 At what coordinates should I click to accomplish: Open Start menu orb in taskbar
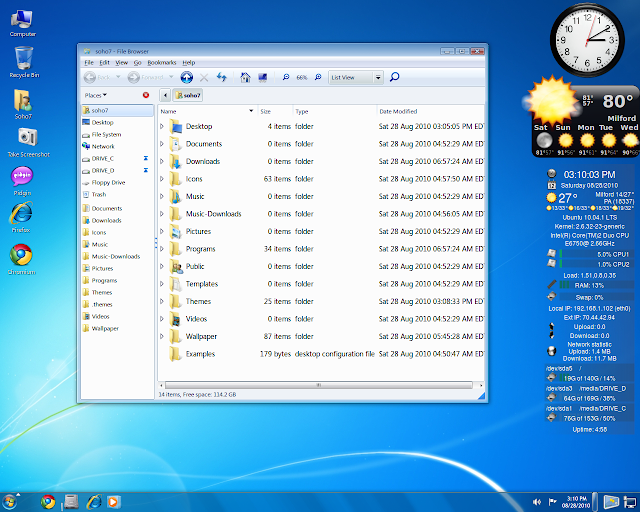[9, 502]
